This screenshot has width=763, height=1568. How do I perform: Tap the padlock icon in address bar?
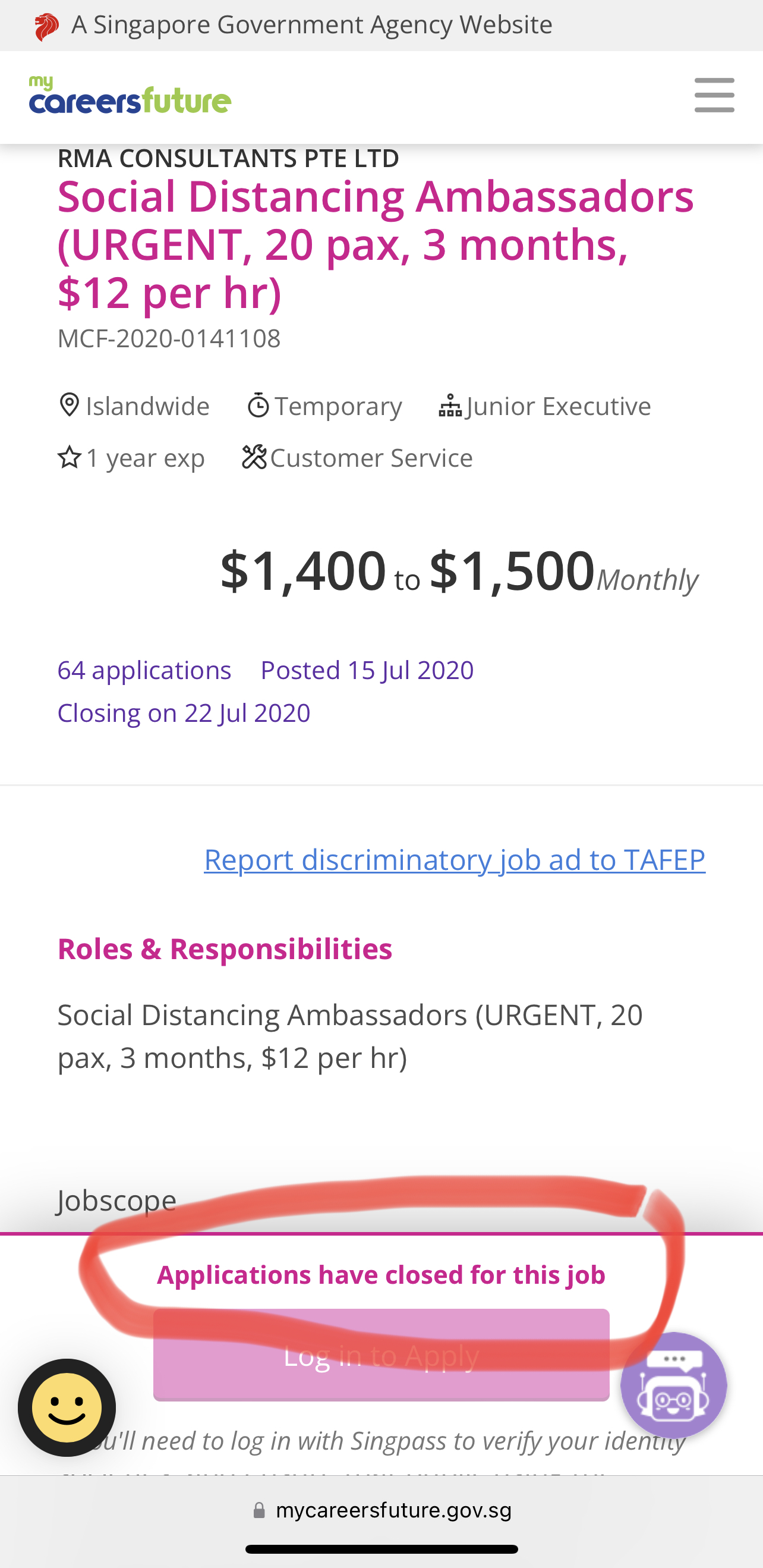tap(259, 1510)
